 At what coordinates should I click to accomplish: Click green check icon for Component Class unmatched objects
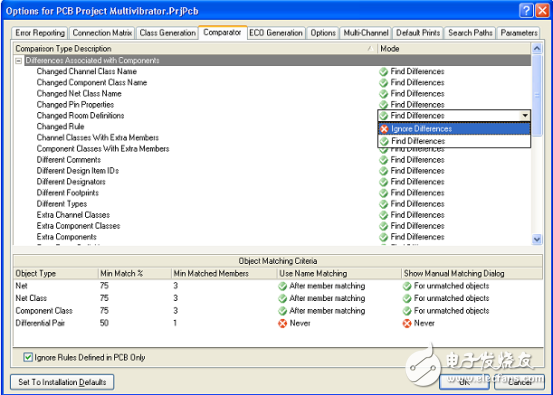click(x=407, y=311)
